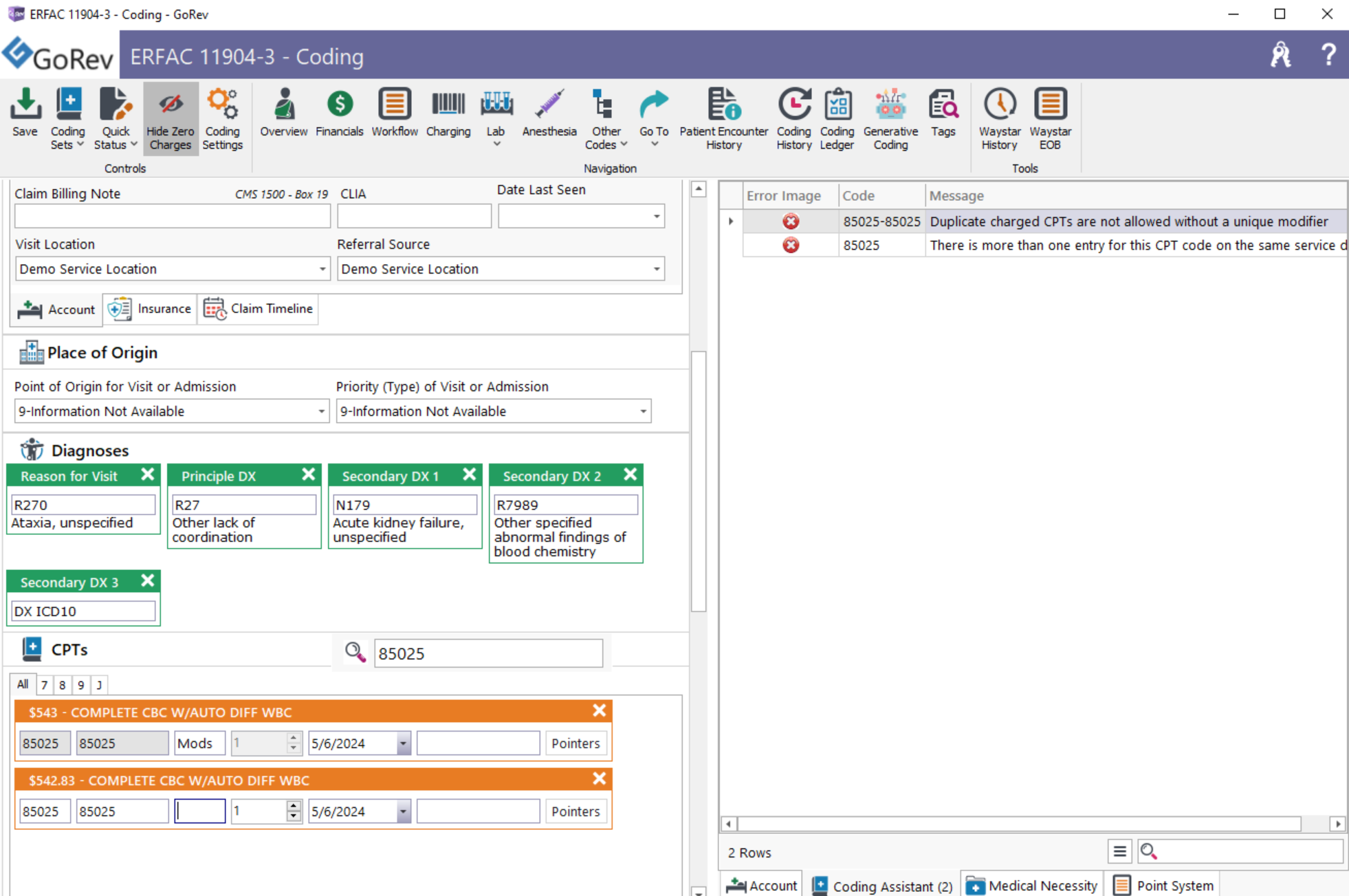Open date dropdown on $543 charge

pyautogui.click(x=403, y=743)
